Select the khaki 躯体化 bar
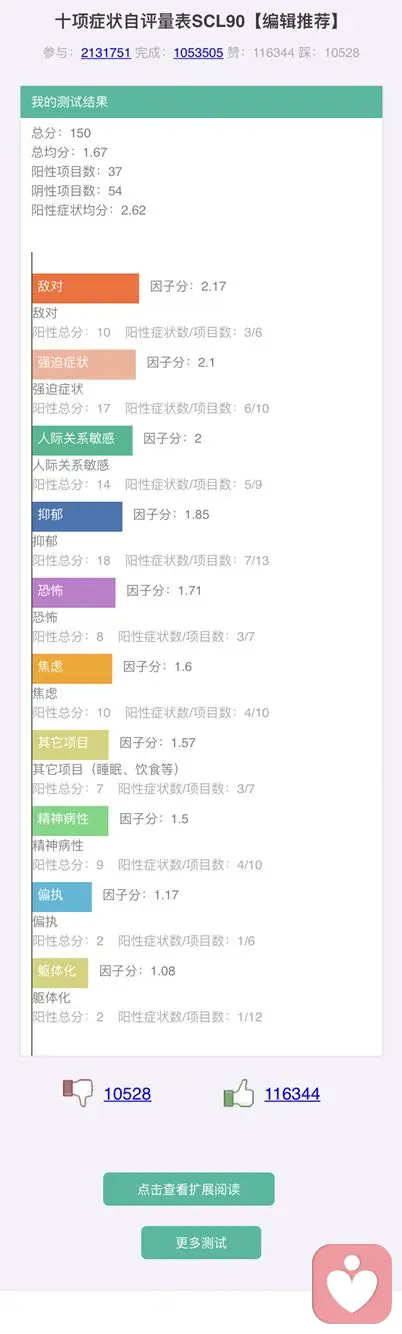Viewport: 402px width, 1334px height. click(60, 972)
